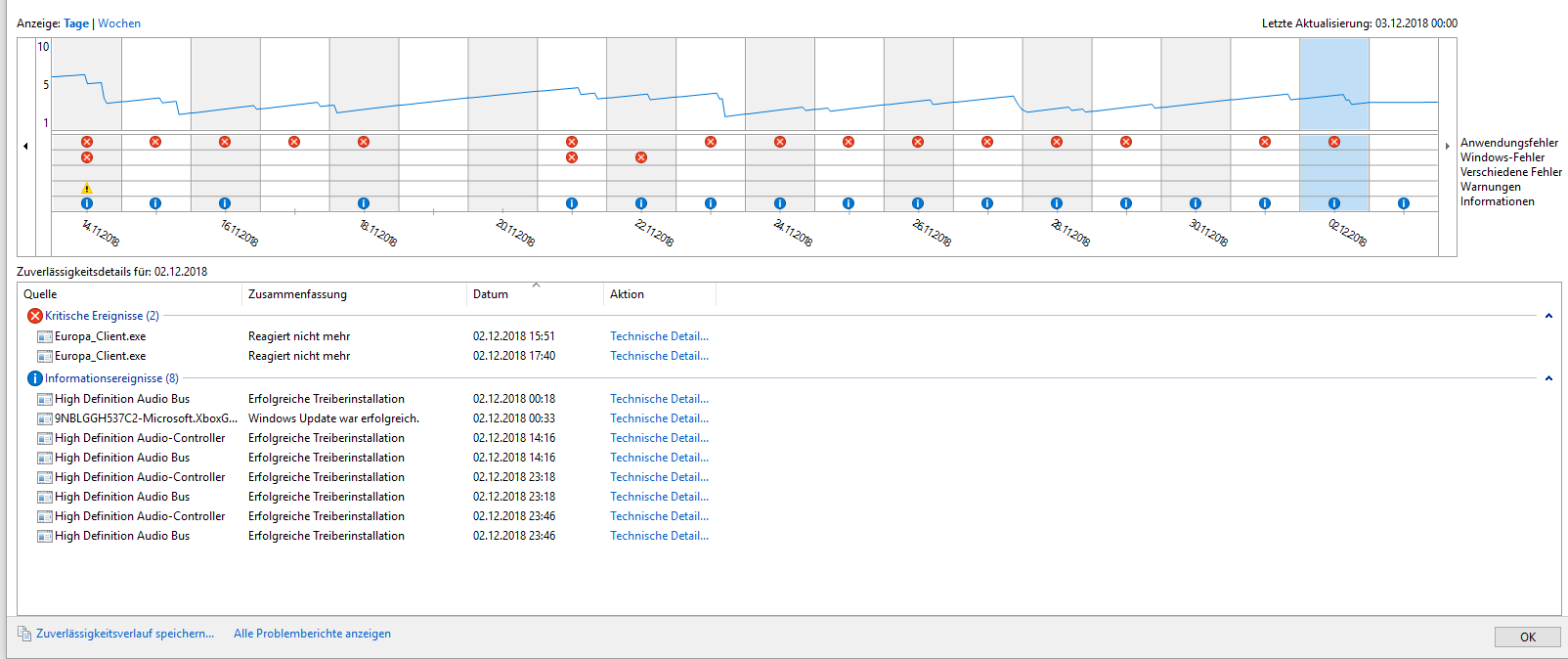Viewport: 1568px width, 659px height.
Task: Select the 19.11.2018 column in the chart
Action: click(433, 122)
